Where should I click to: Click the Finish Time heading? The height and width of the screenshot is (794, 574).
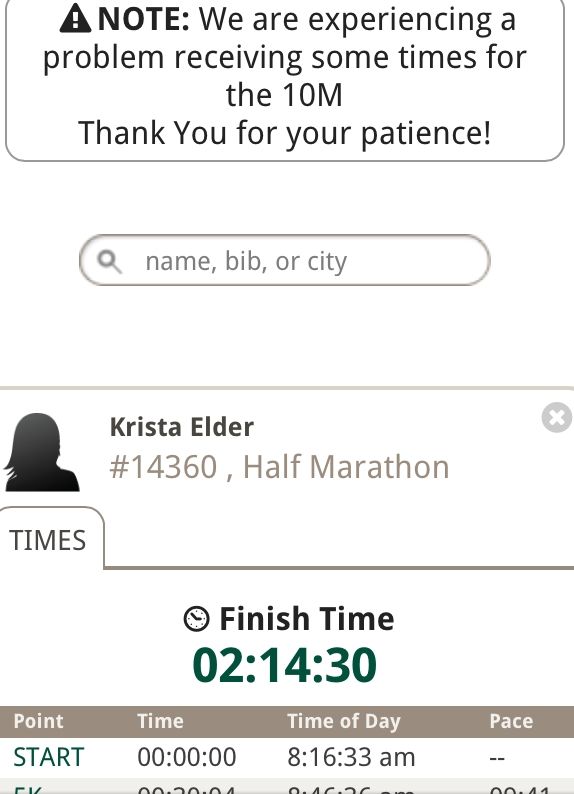[x=307, y=619]
